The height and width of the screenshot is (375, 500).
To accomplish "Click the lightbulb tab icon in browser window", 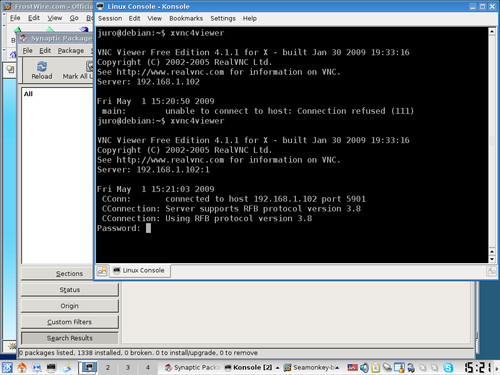I will coord(10,69).
